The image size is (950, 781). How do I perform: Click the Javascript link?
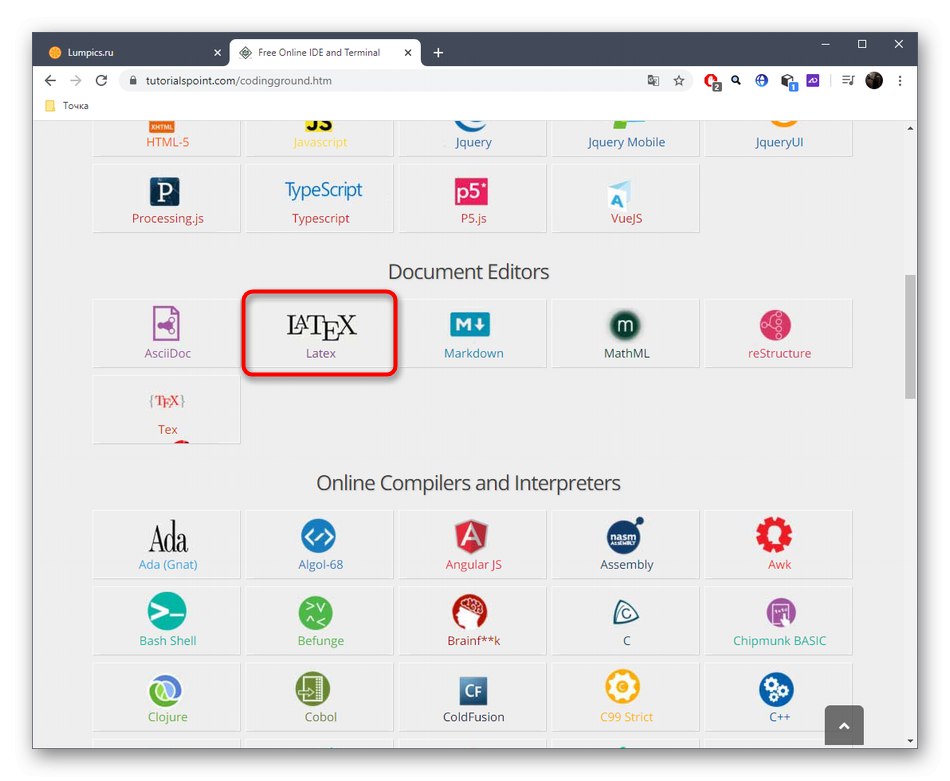coord(320,142)
